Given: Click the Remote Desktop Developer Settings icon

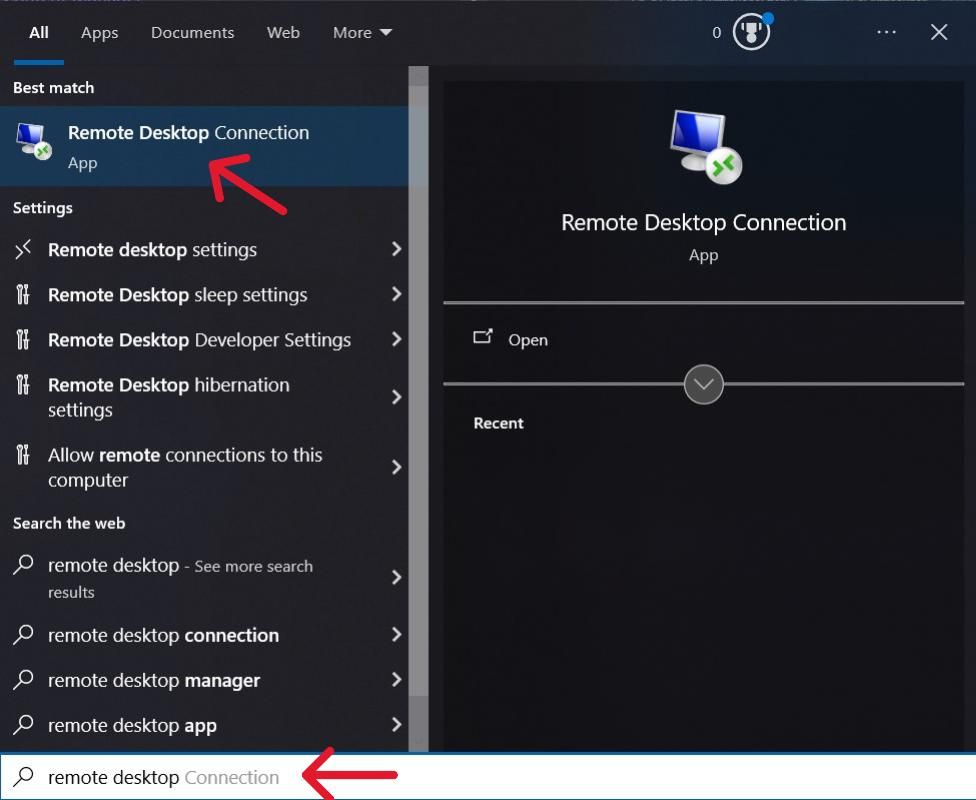Looking at the screenshot, I should coord(23,339).
